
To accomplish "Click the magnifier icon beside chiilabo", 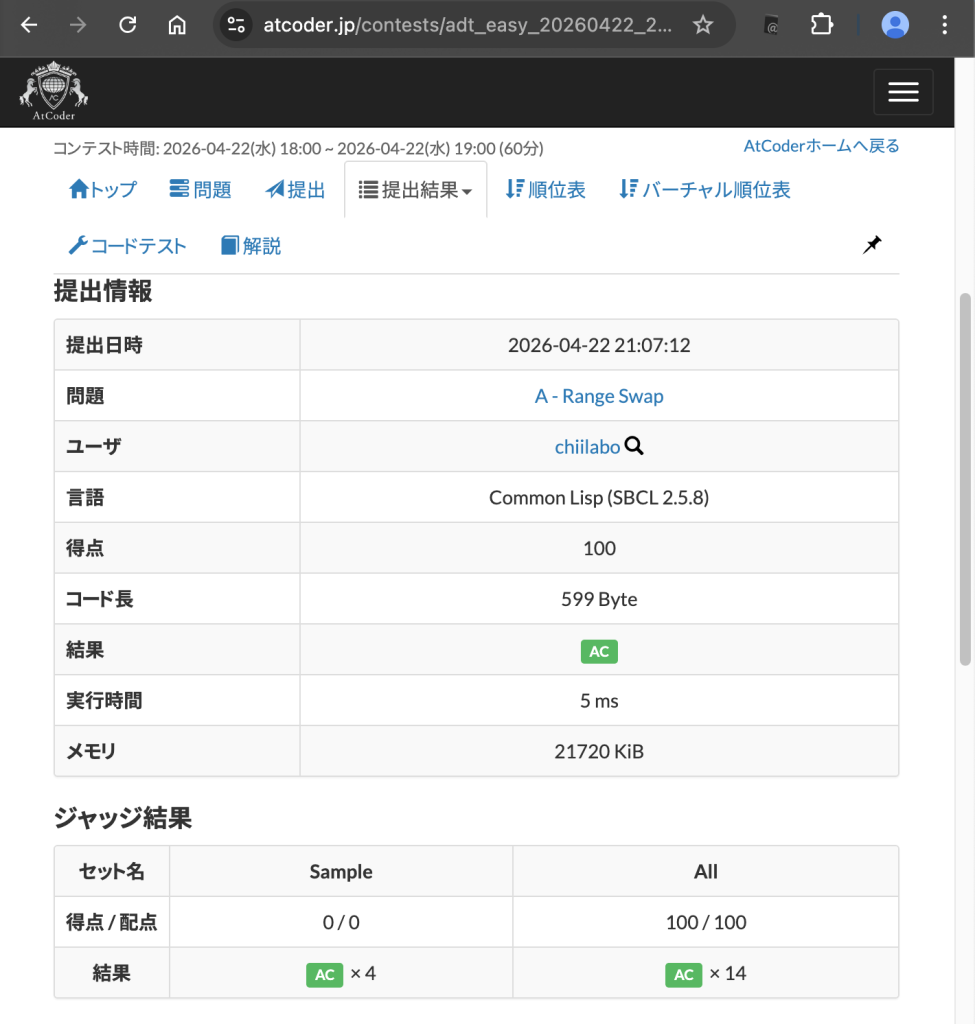I will pos(634,446).
